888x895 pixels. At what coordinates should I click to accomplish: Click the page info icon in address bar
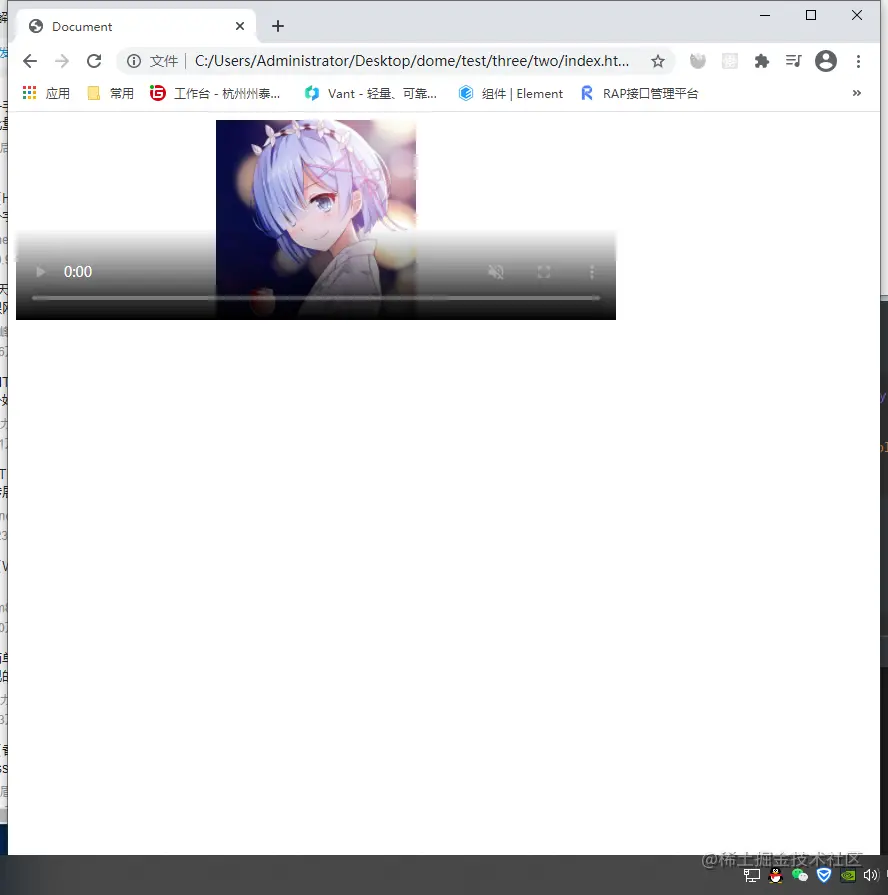click(132, 61)
